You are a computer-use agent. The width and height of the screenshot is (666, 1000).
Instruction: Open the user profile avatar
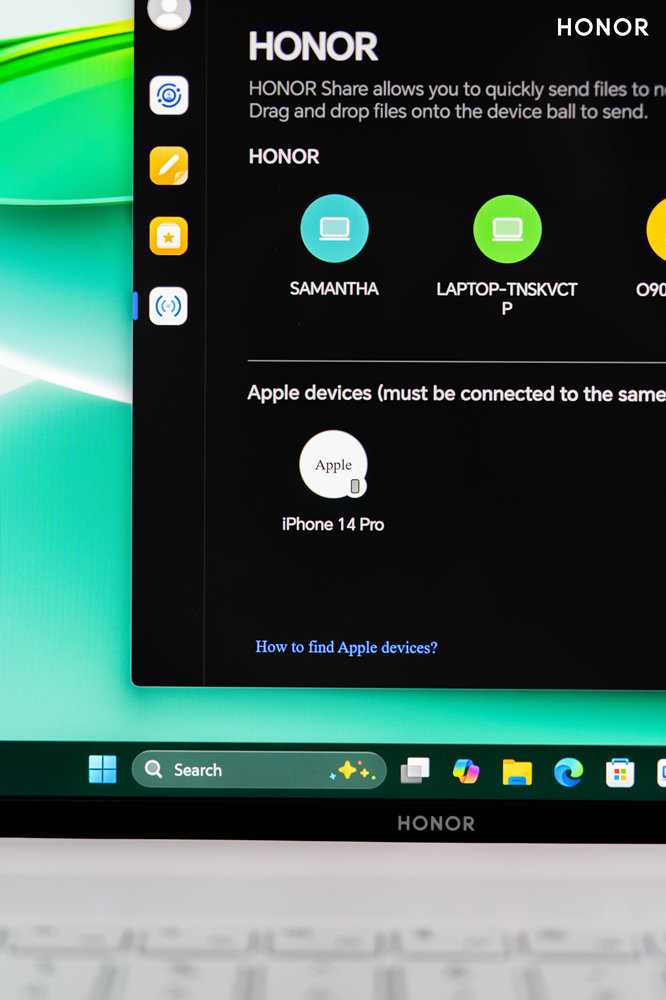(169, 13)
